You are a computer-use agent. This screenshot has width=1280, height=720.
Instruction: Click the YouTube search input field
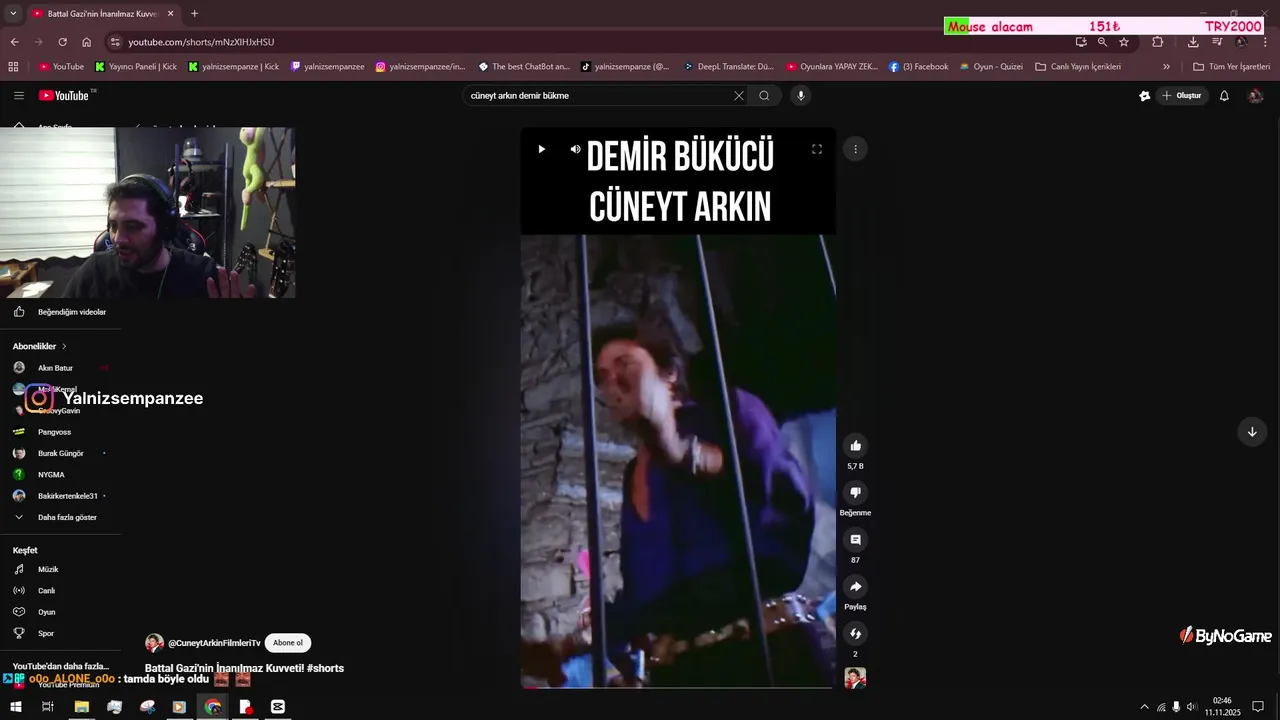pos(598,95)
